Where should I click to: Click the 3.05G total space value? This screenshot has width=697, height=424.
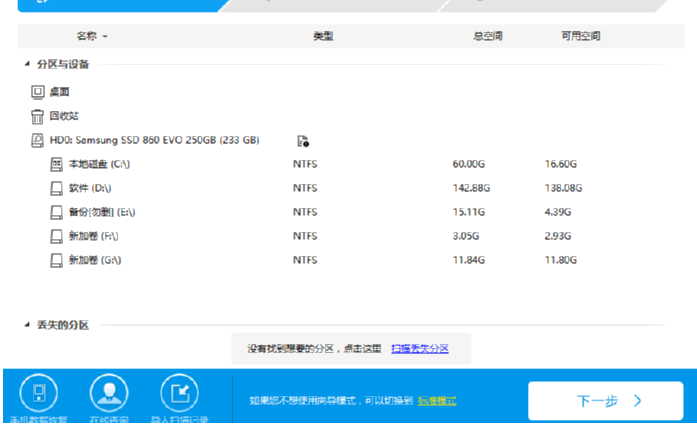pos(466,236)
